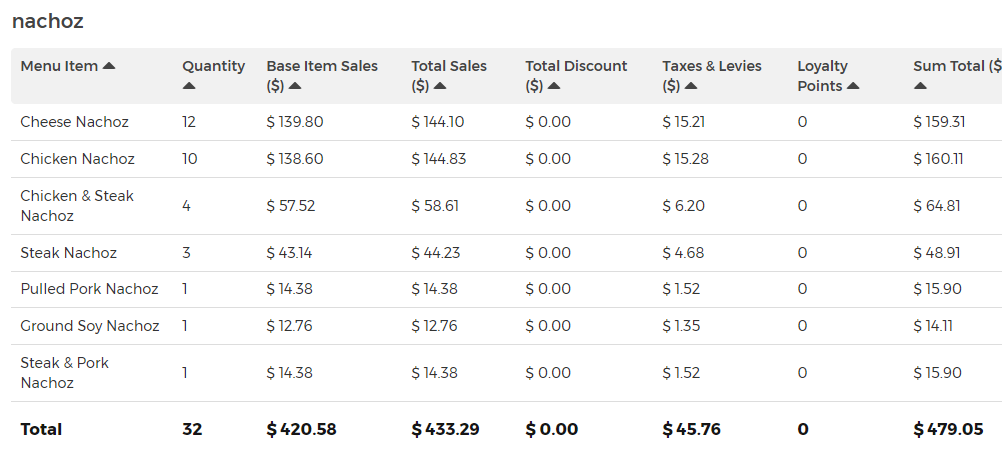Sort Loyalty Points with arrow icon
1002x454 pixels.
coord(853,86)
